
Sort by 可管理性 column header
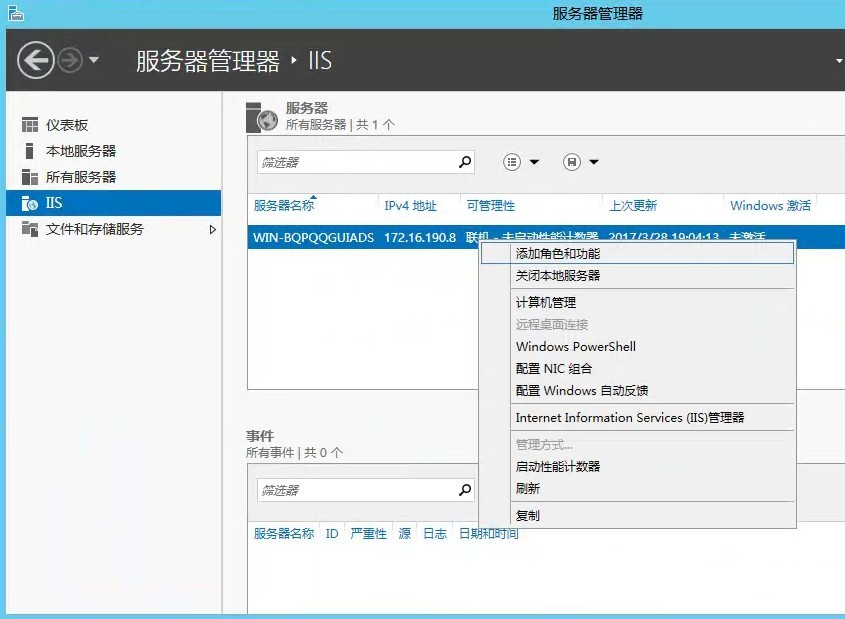coord(490,206)
